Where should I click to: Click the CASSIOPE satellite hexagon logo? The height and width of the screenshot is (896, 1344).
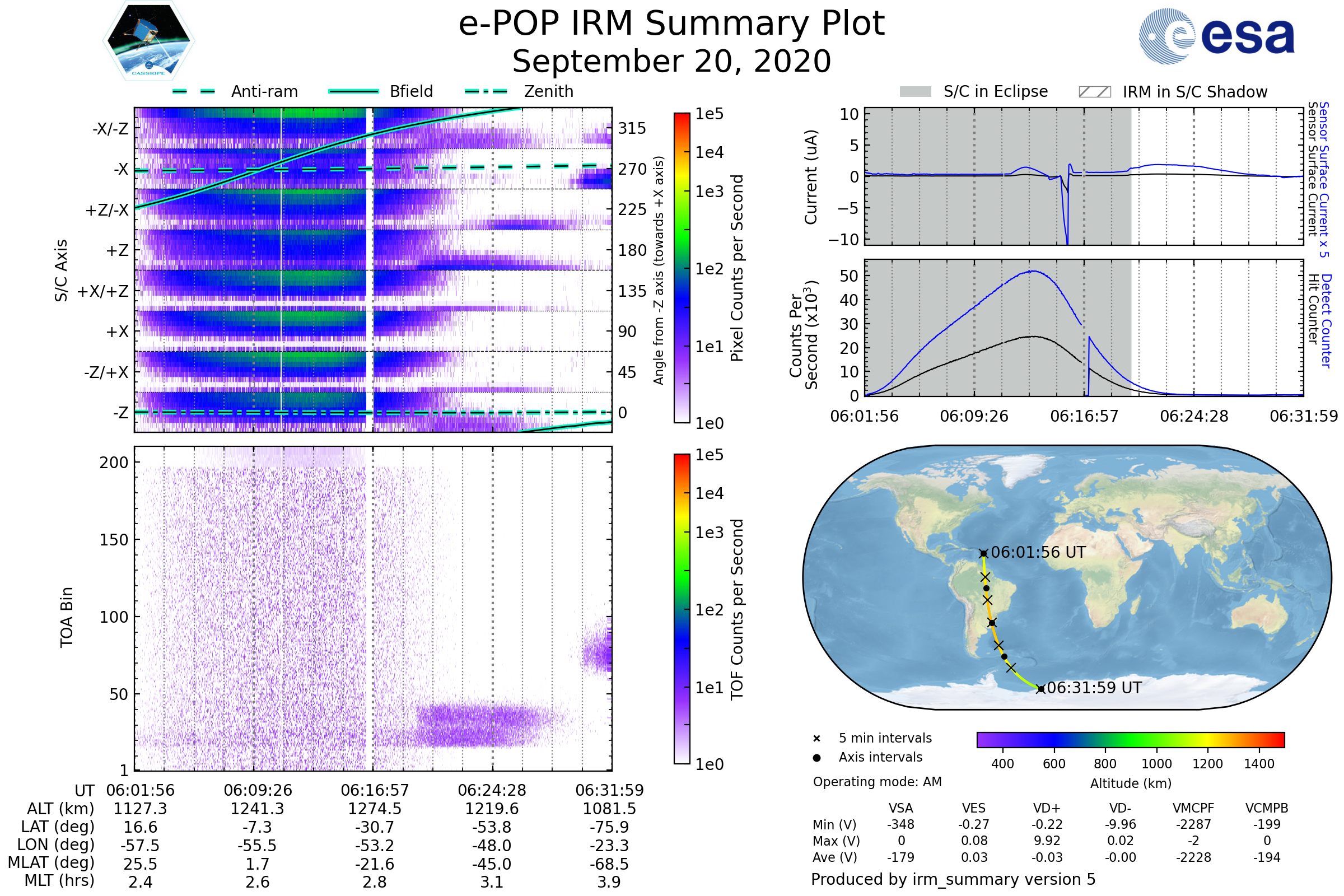tap(148, 41)
